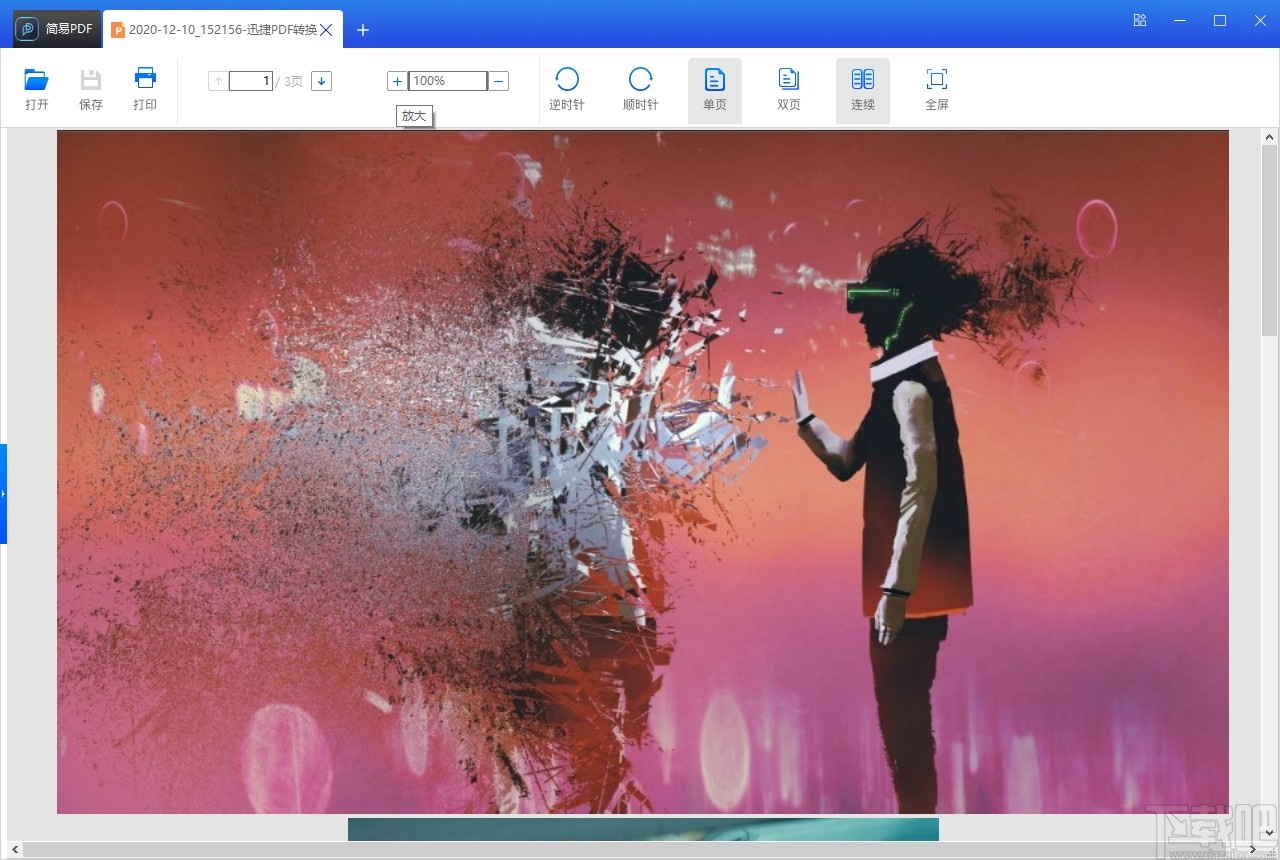
Task: Print the PDF using the 打印 icon
Action: pyautogui.click(x=144, y=90)
